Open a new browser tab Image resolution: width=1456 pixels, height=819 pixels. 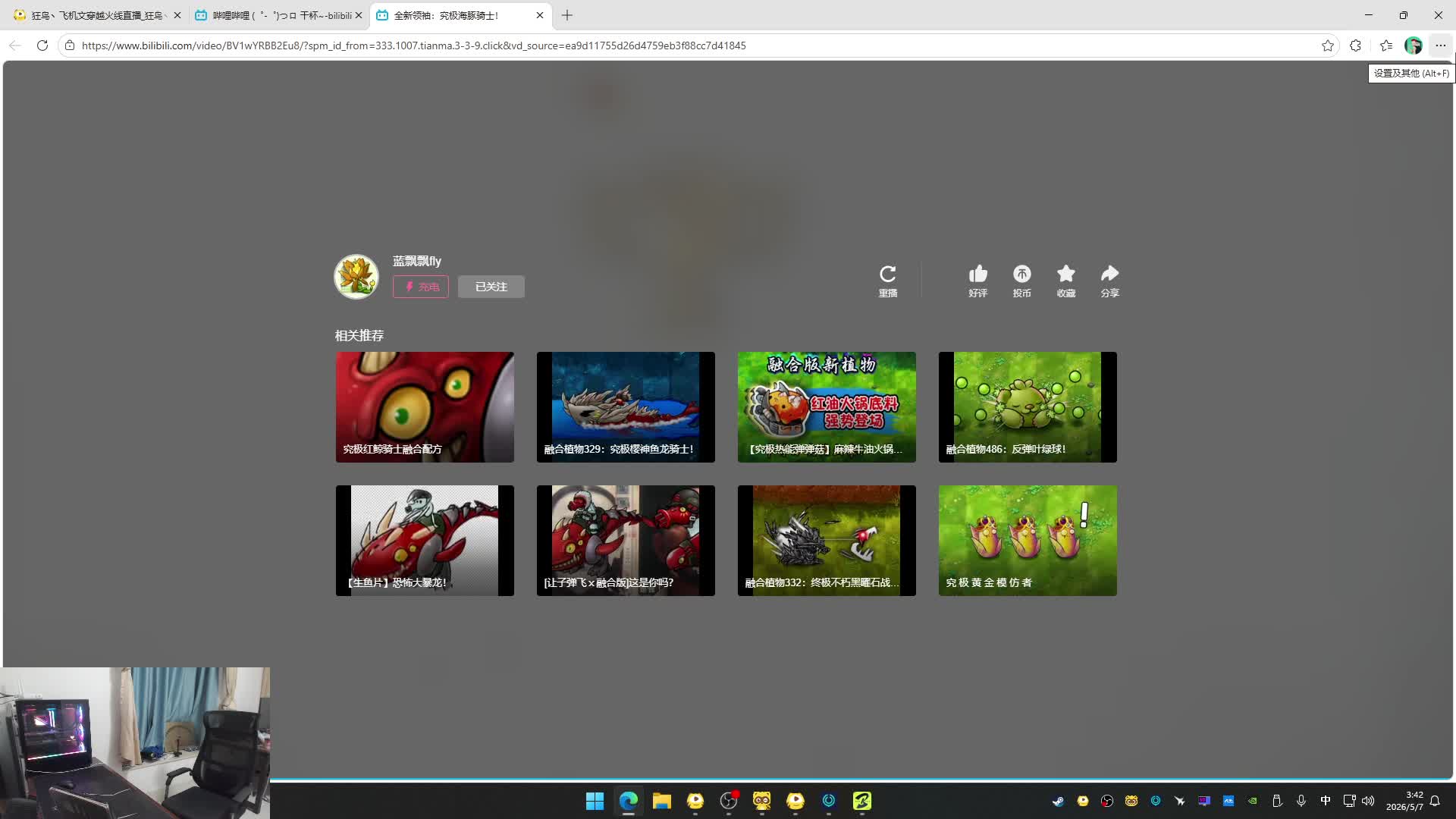[x=566, y=15]
